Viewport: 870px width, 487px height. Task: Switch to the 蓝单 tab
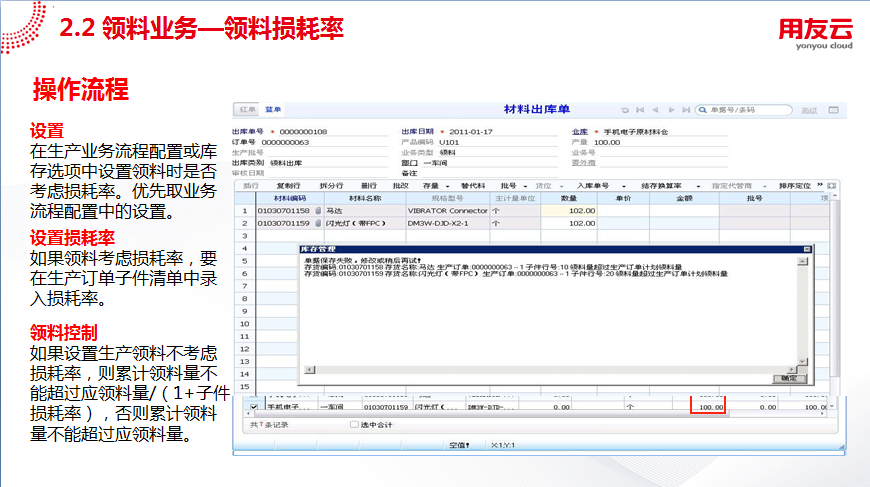[273, 110]
